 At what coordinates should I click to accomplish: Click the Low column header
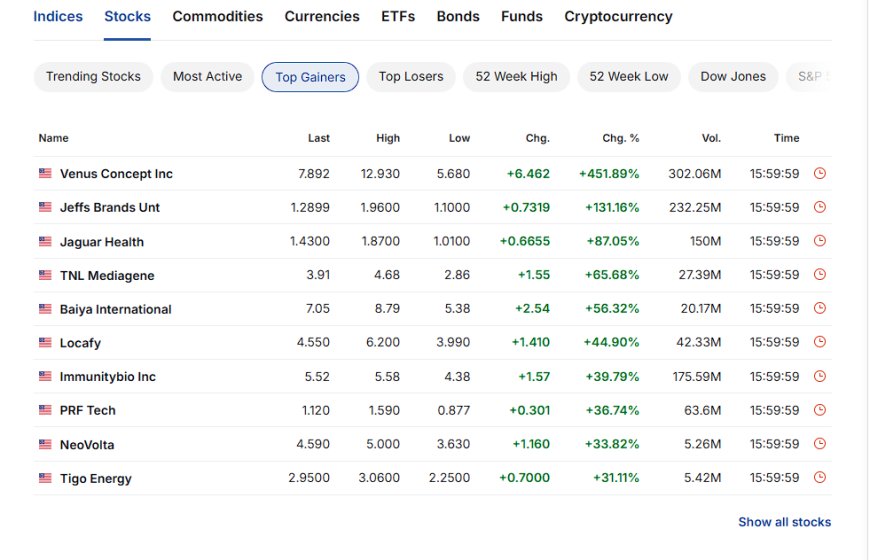459,138
